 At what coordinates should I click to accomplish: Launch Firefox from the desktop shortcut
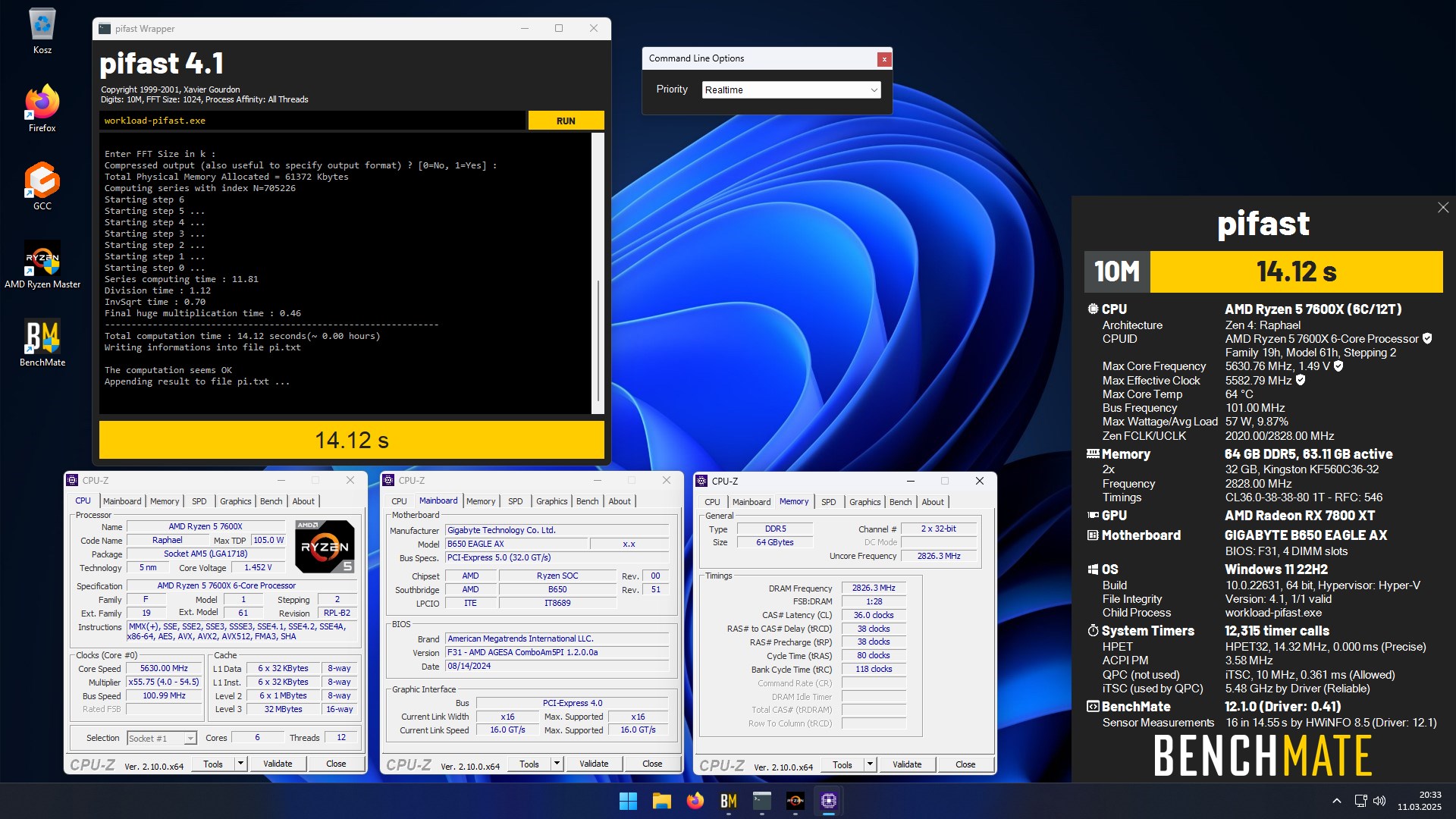click(x=42, y=108)
